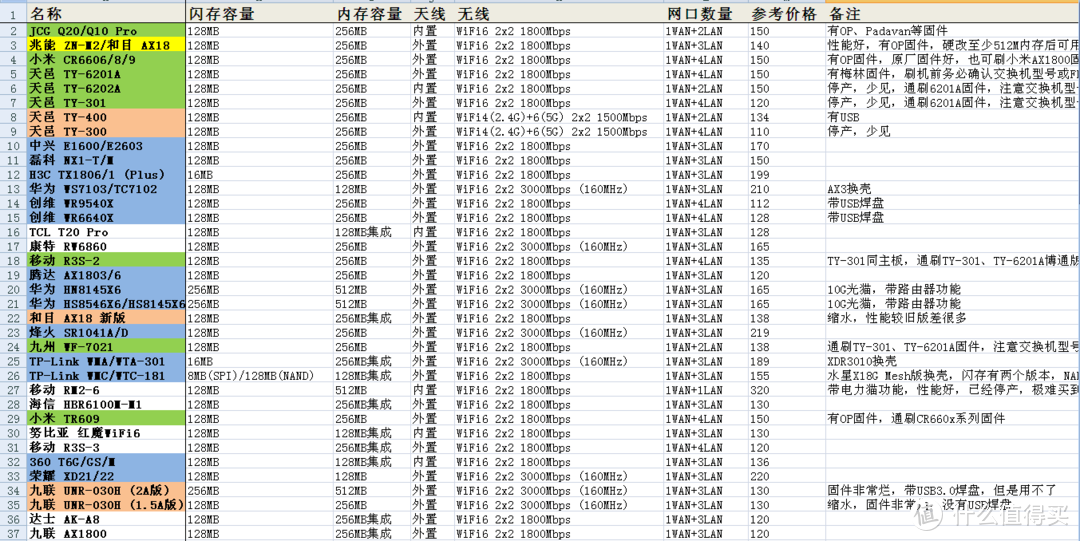This screenshot has height=541, width=1080.
Task: Click the 腾达 AX1803/6 cell
Action: point(106,275)
